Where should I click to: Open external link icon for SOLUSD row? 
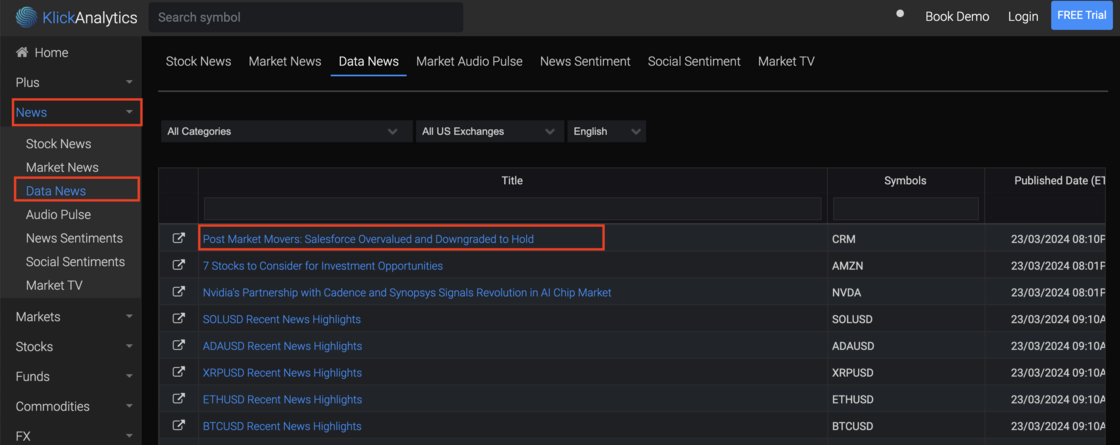[x=179, y=319]
